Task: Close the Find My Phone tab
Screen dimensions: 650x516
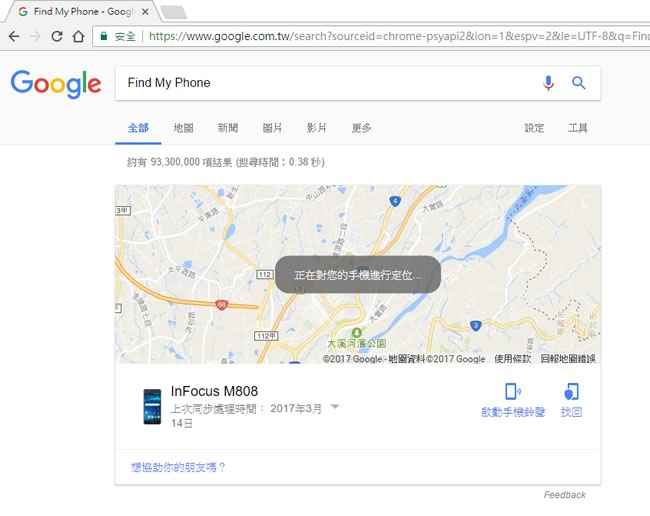Action: 145,12
